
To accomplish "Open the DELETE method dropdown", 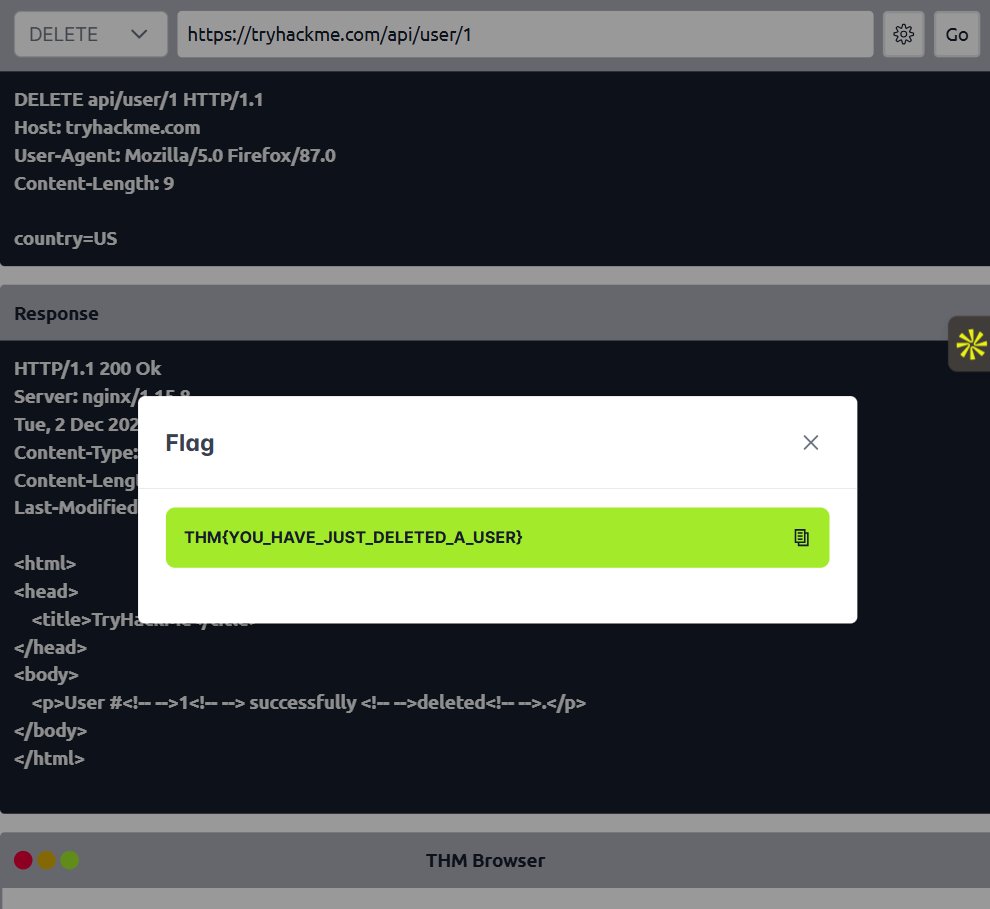I will point(91,34).
